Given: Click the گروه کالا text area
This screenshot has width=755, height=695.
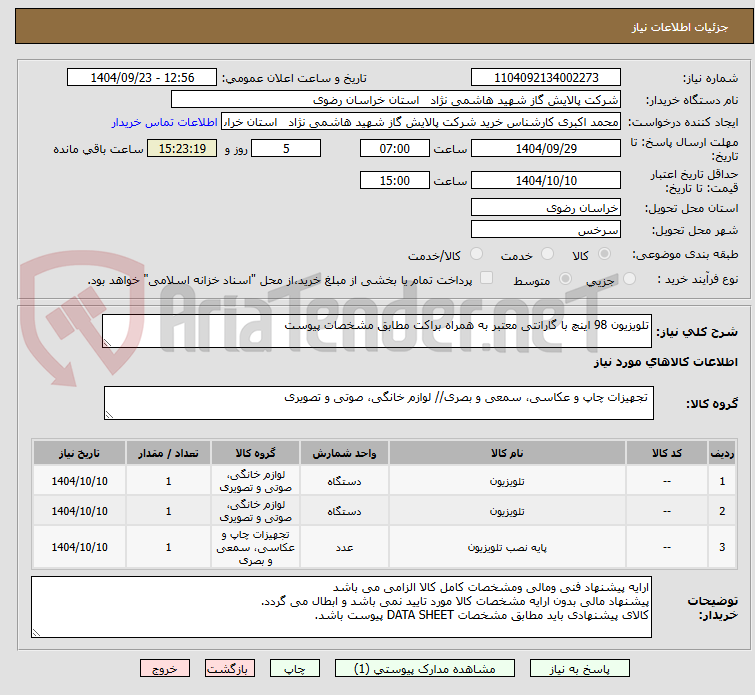Looking at the screenshot, I should coord(378,403).
